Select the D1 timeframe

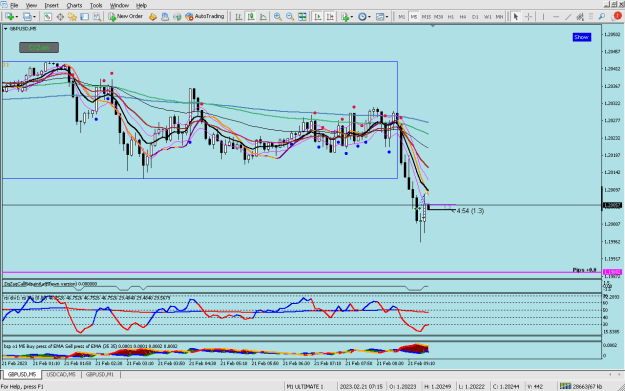pyautogui.click(x=475, y=17)
